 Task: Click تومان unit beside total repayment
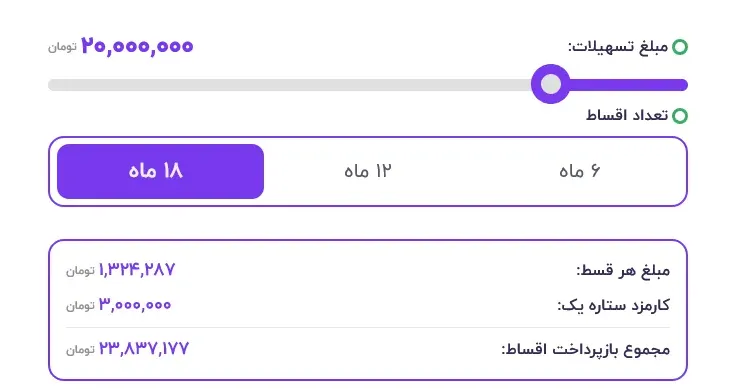pyautogui.click(x=80, y=349)
